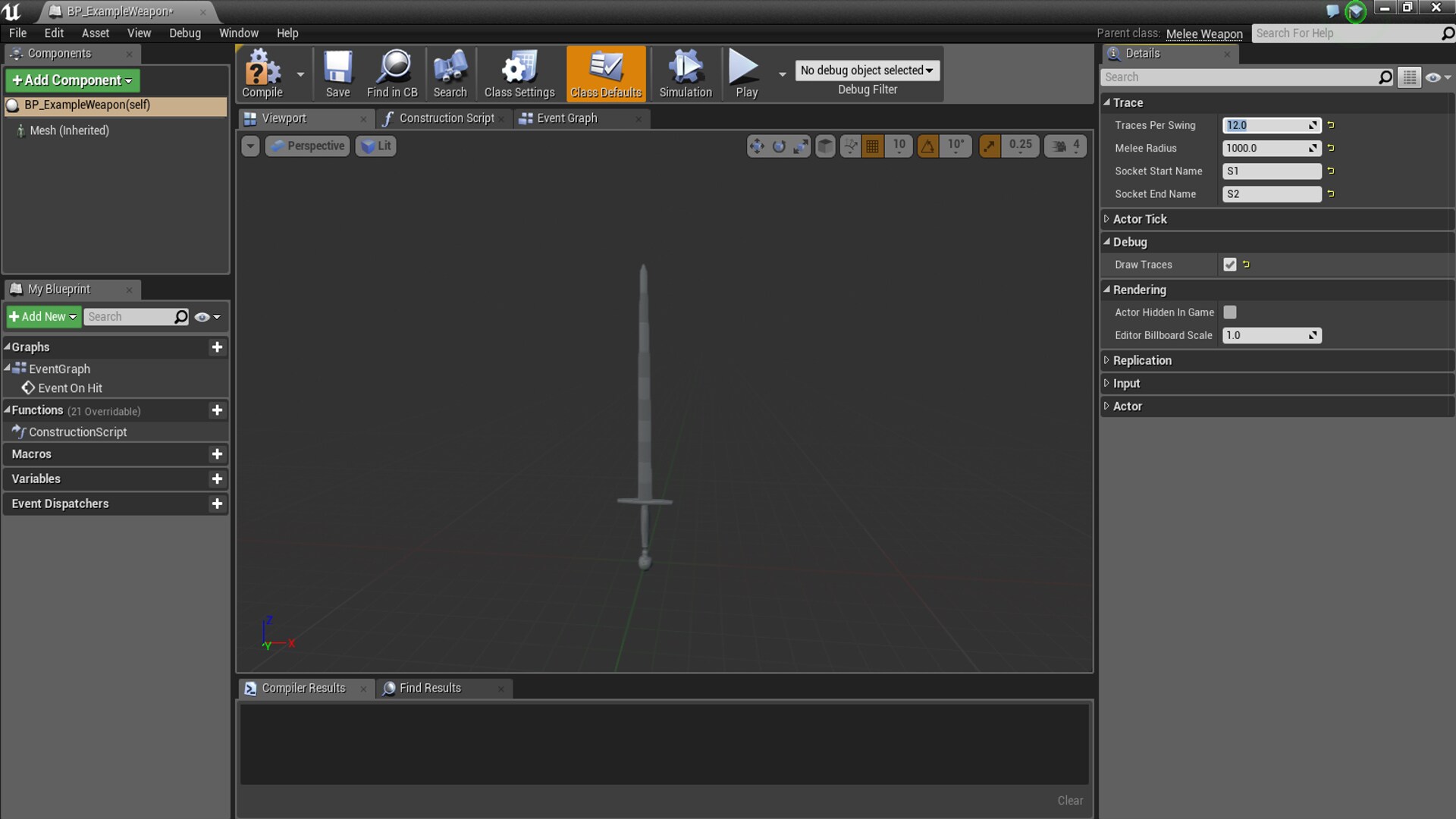
Task: Switch to Construction Script tab
Action: click(447, 118)
